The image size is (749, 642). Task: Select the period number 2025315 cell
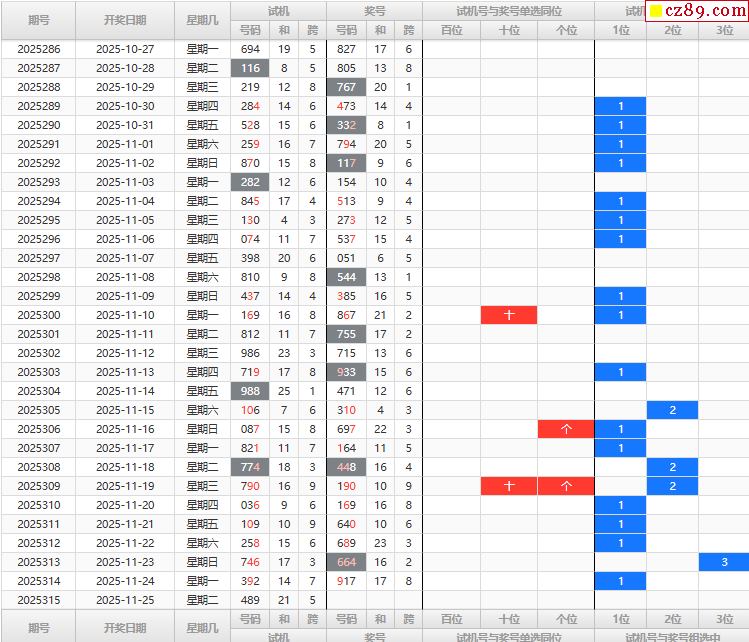[38, 600]
